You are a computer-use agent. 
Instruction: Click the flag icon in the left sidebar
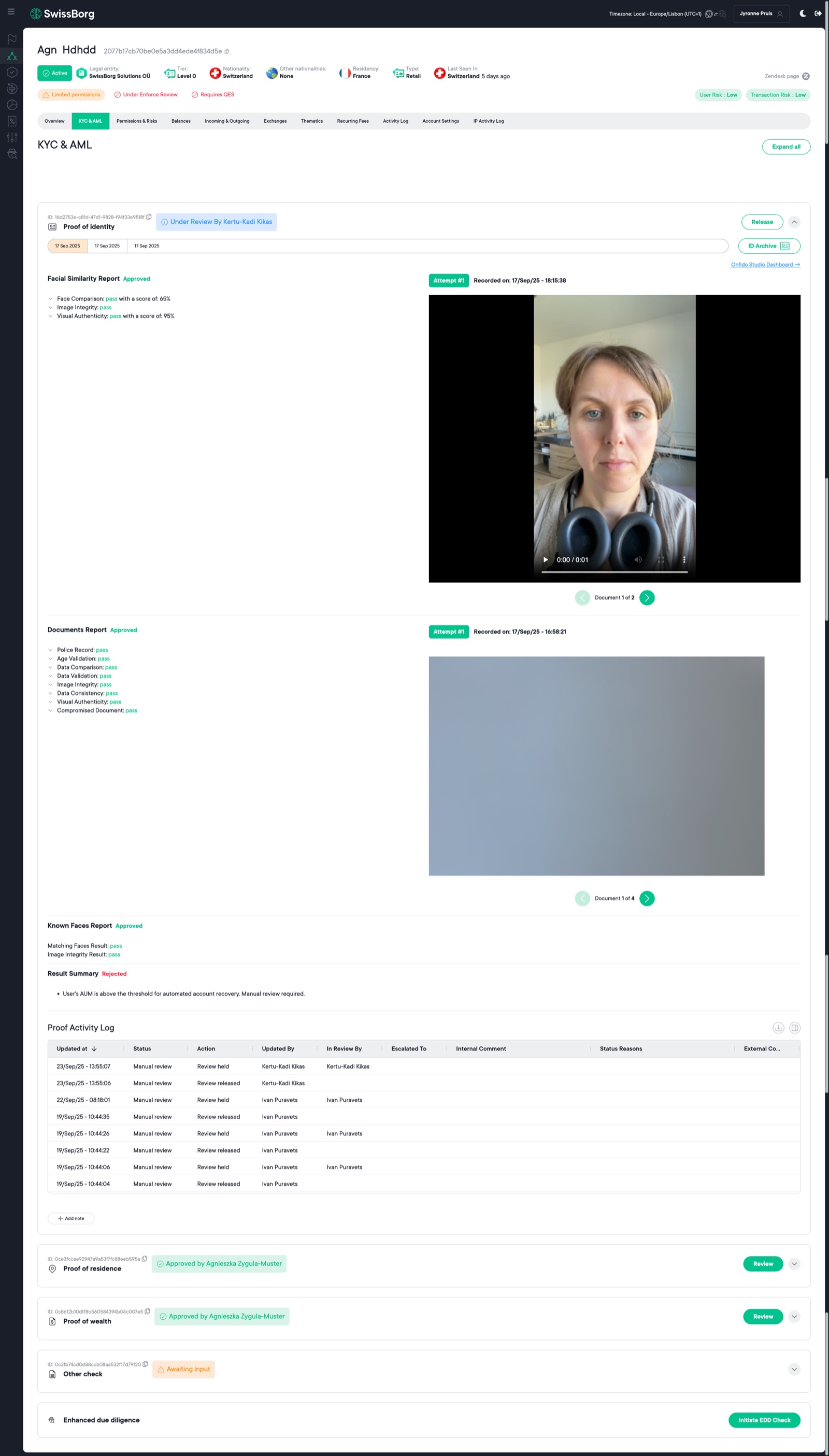point(12,39)
